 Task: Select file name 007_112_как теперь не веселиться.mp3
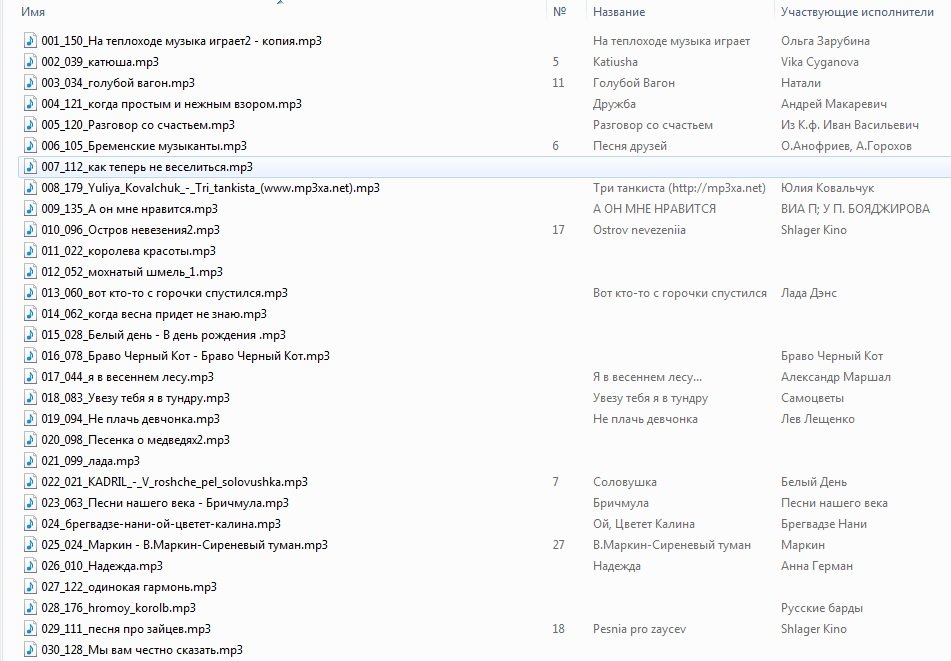point(147,167)
